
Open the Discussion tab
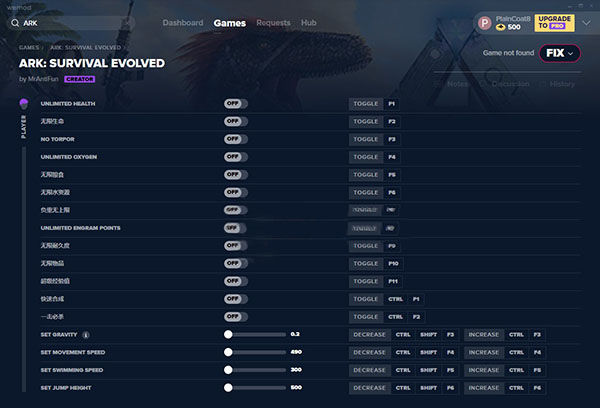[x=510, y=84]
